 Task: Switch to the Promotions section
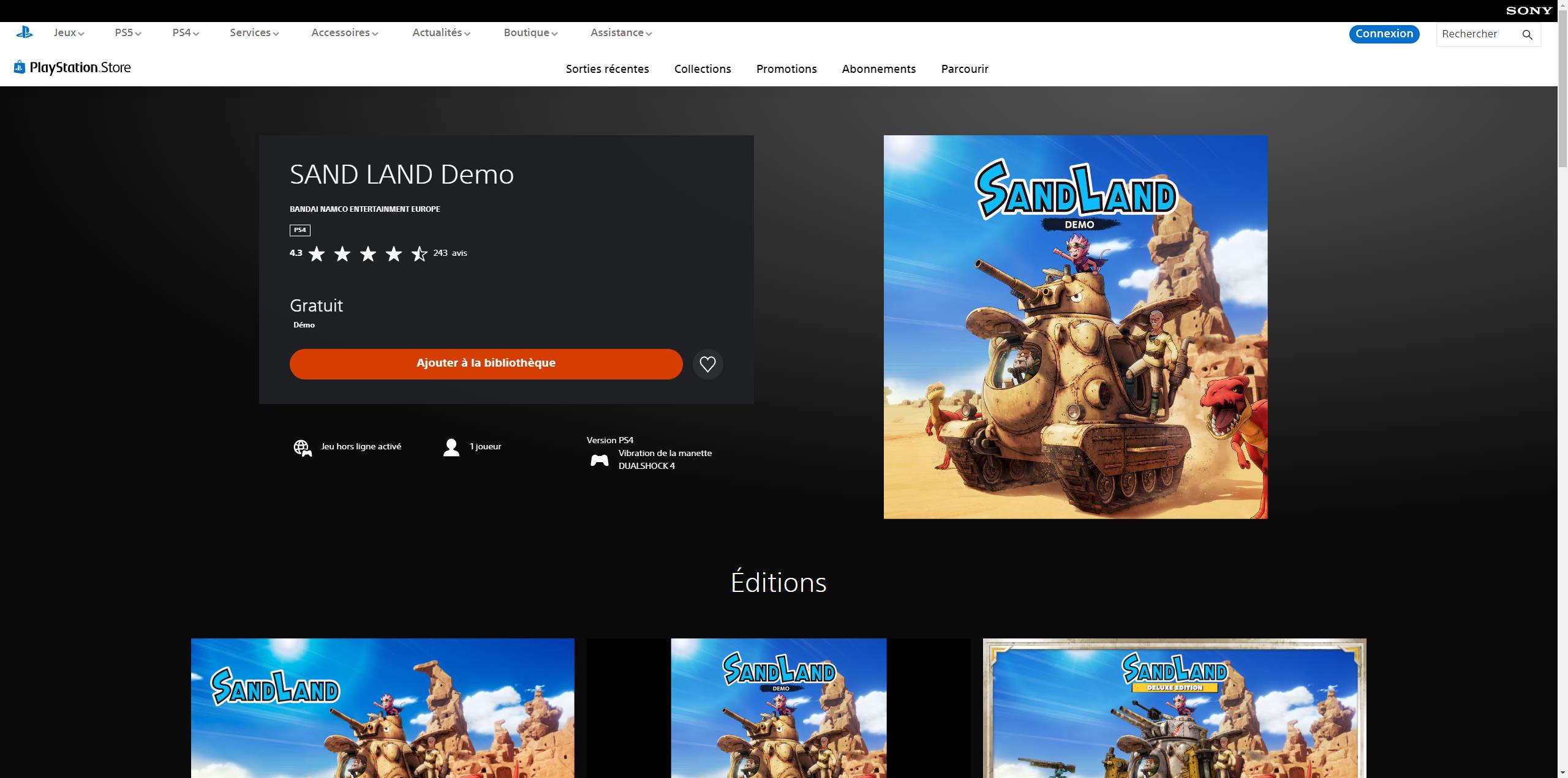pos(786,69)
